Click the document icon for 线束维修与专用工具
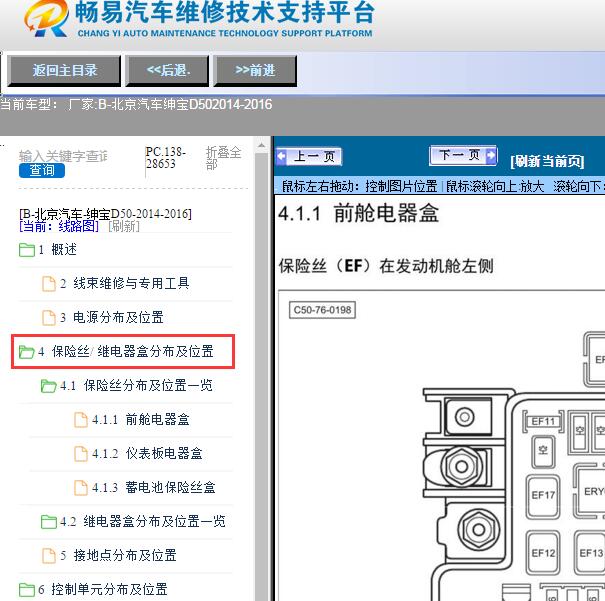605x601 pixels. (x=49, y=284)
